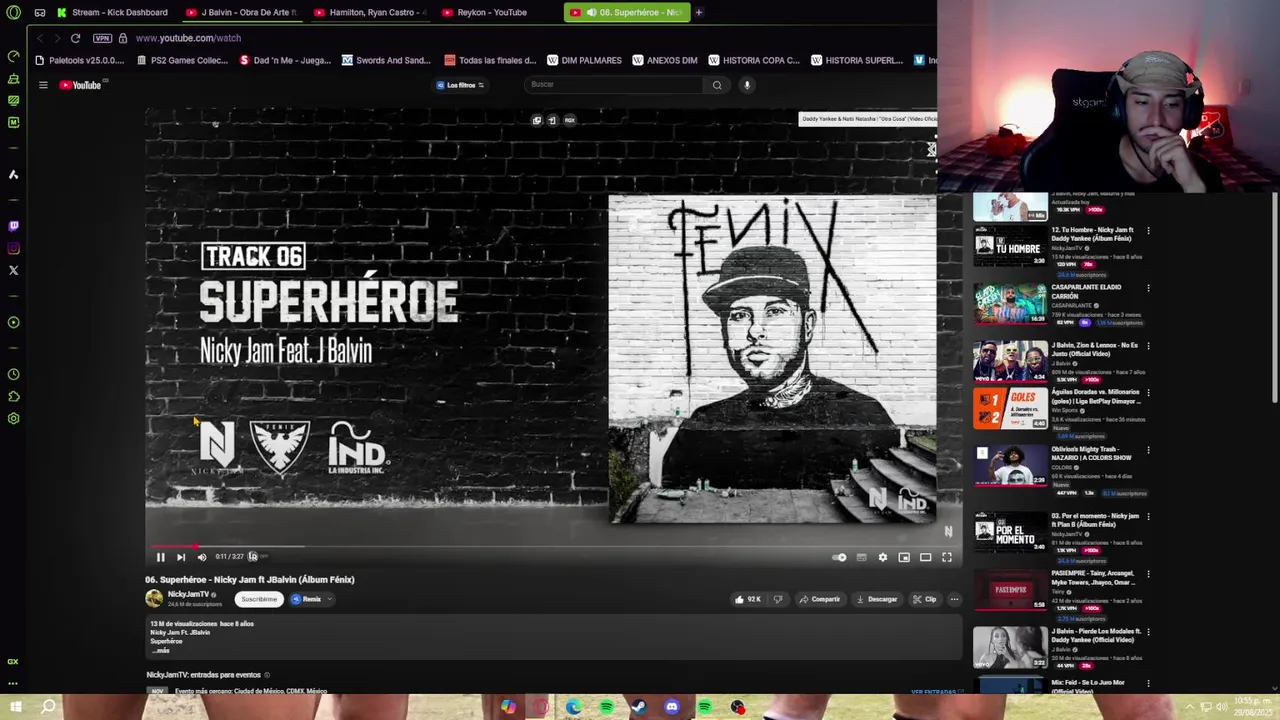Open the X icon in Opera sidebar

13,270
